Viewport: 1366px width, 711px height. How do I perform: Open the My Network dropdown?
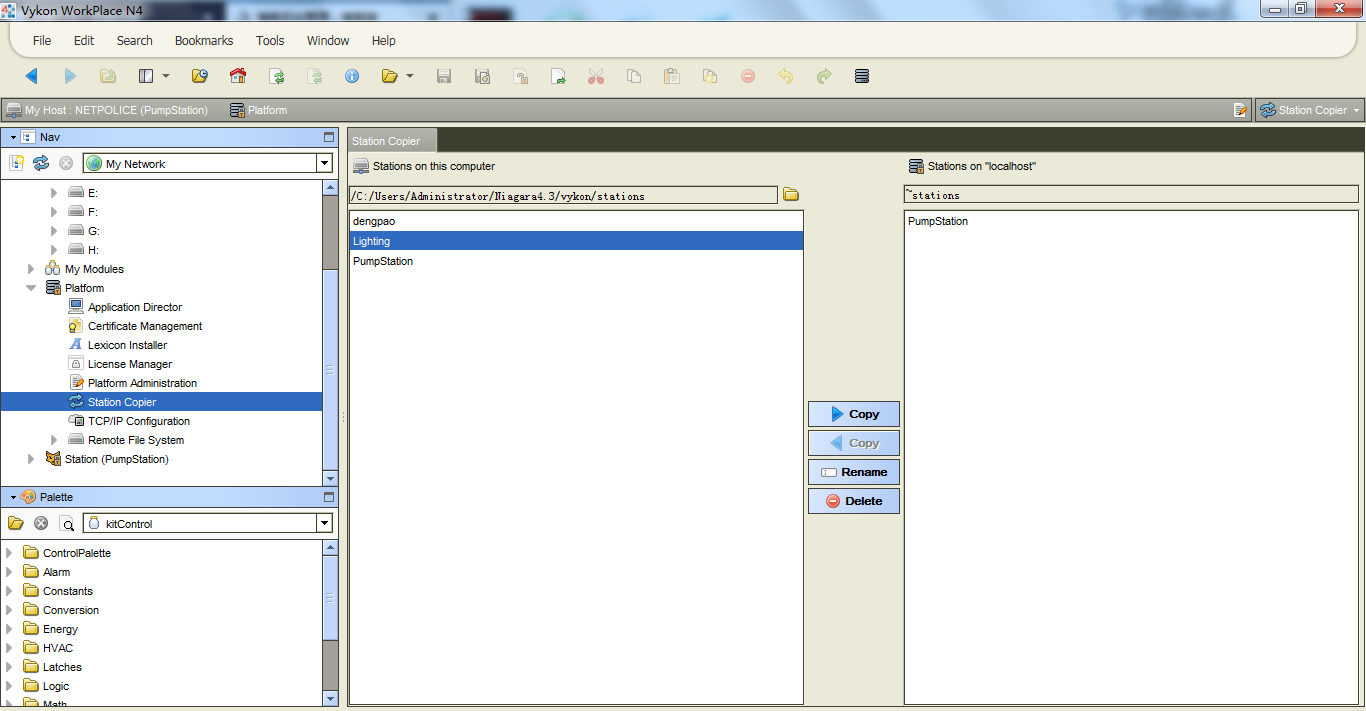[324, 163]
